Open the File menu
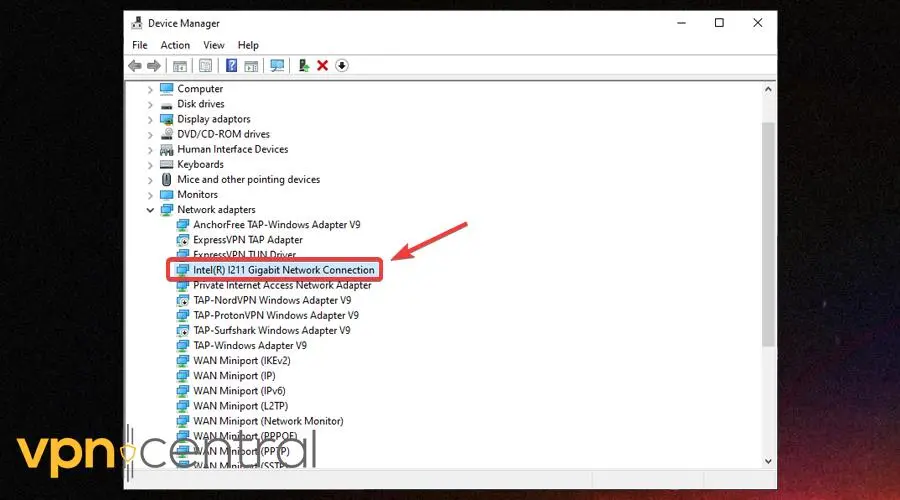 pyautogui.click(x=139, y=45)
